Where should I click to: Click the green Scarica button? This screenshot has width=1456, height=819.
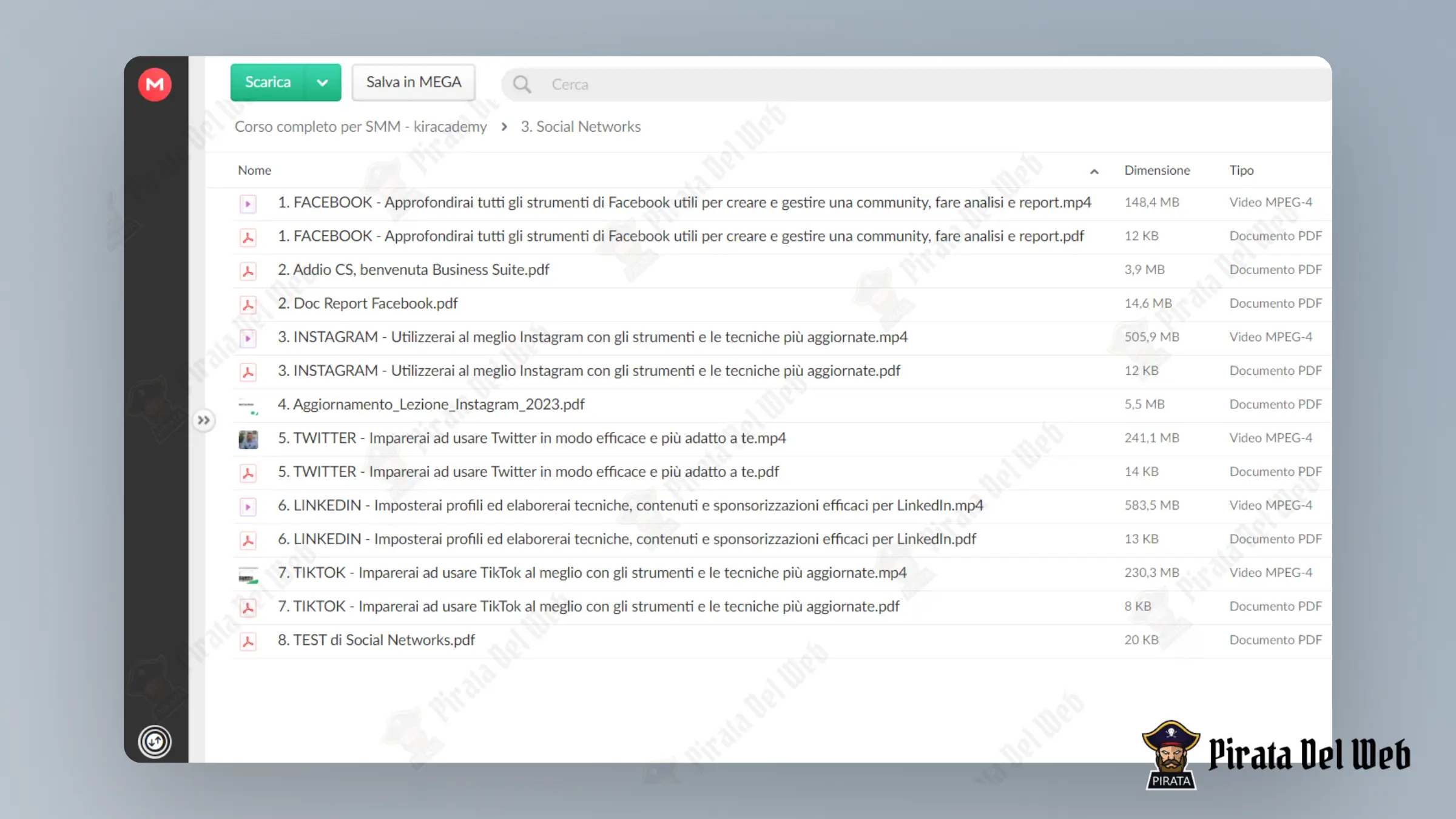point(268,82)
